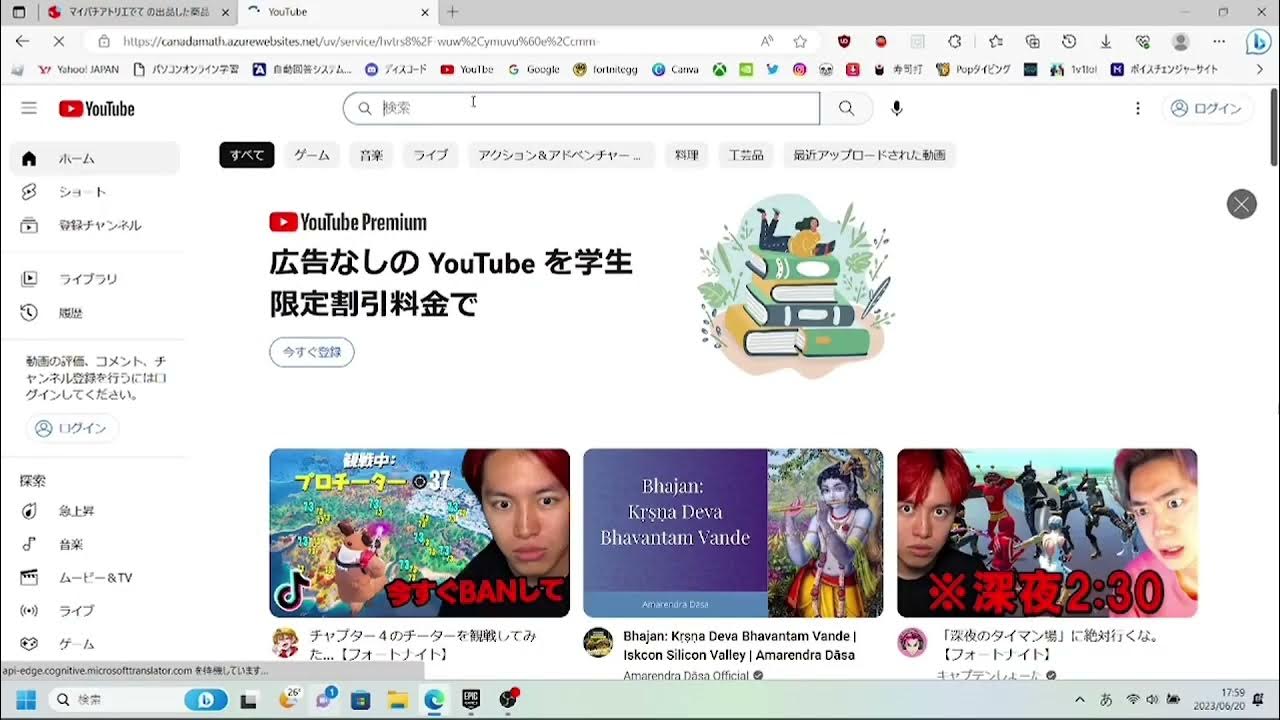This screenshot has height=720, width=1280.
Task: Open the 深夜2:30 video thumbnail
Action: pos(1047,533)
